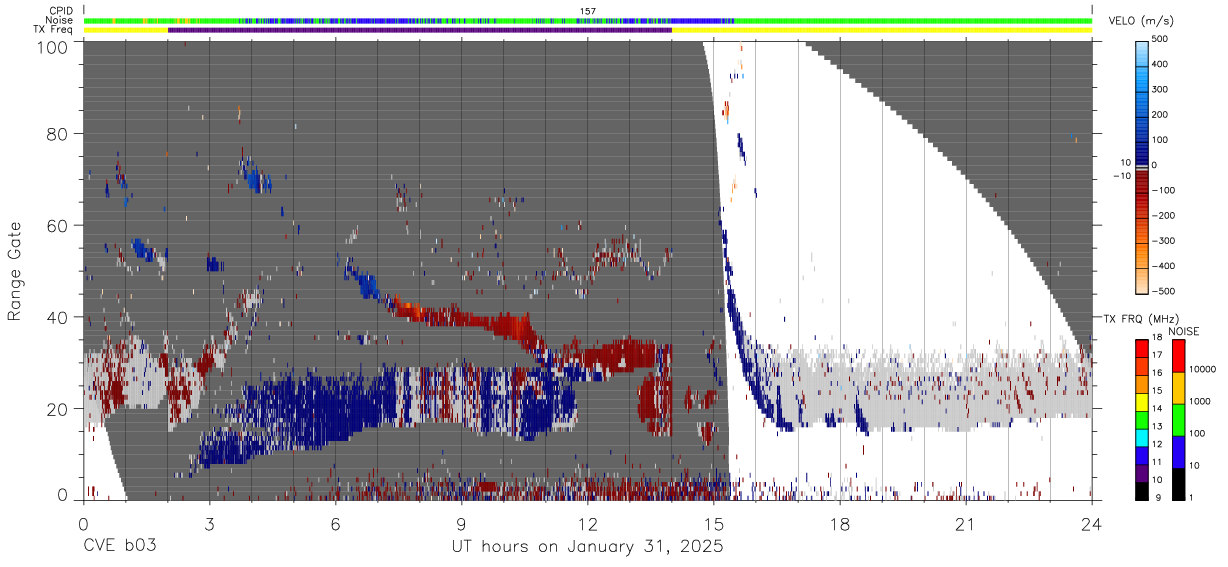Click the 20 tick on Range Gate axis
This screenshot has width=1228, height=567.
pos(57,409)
